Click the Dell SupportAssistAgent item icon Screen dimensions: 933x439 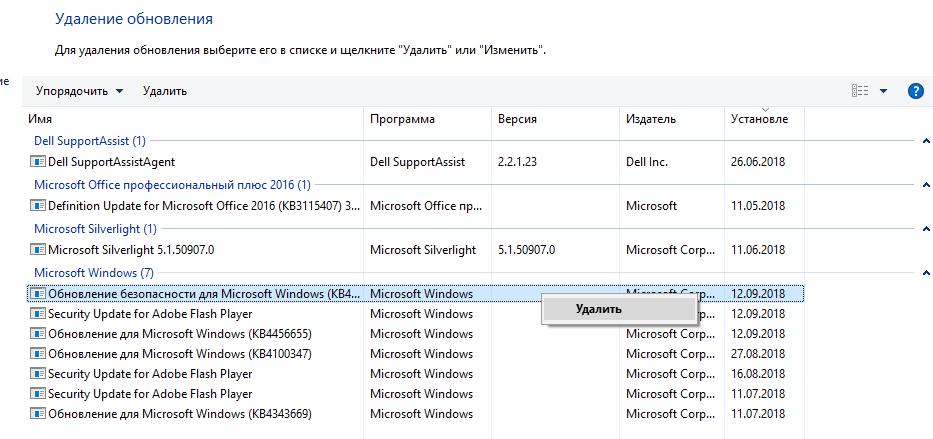(37, 162)
